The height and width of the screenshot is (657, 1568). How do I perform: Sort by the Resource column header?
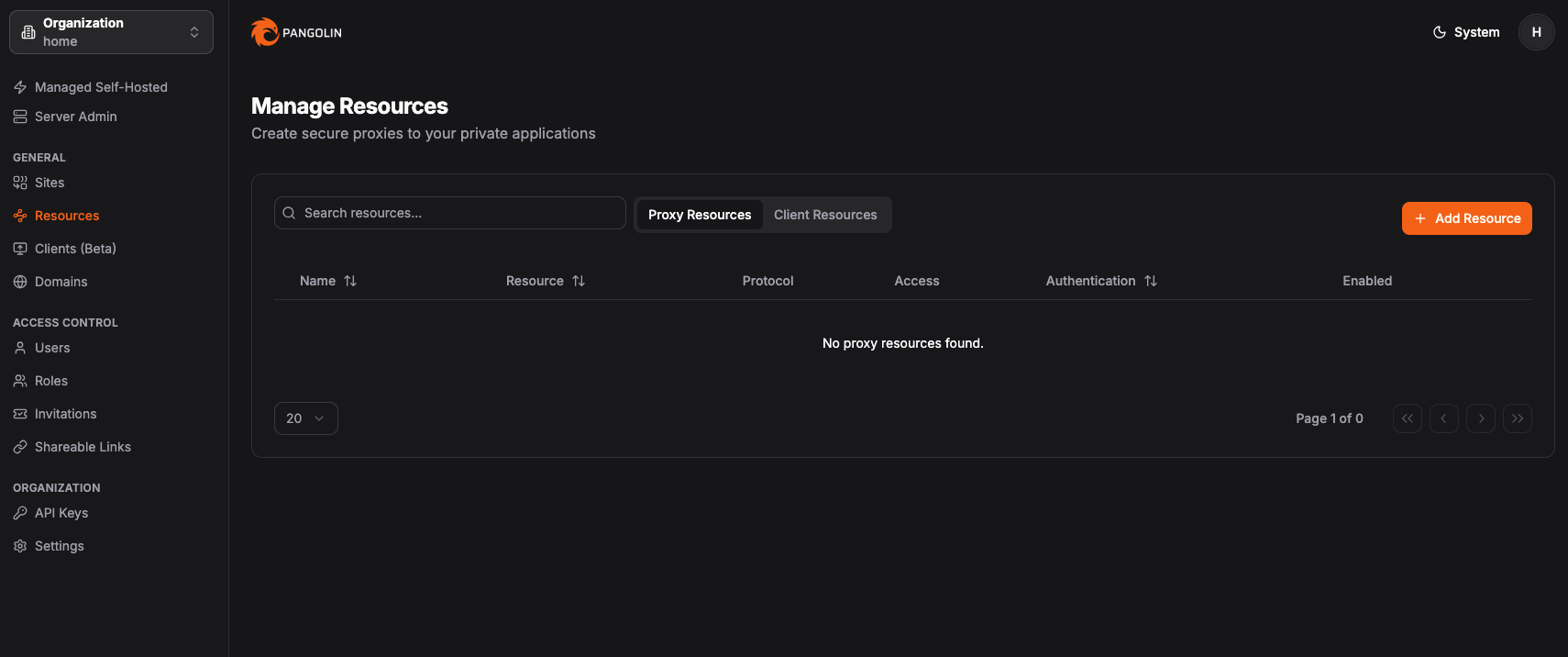coord(545,281)
